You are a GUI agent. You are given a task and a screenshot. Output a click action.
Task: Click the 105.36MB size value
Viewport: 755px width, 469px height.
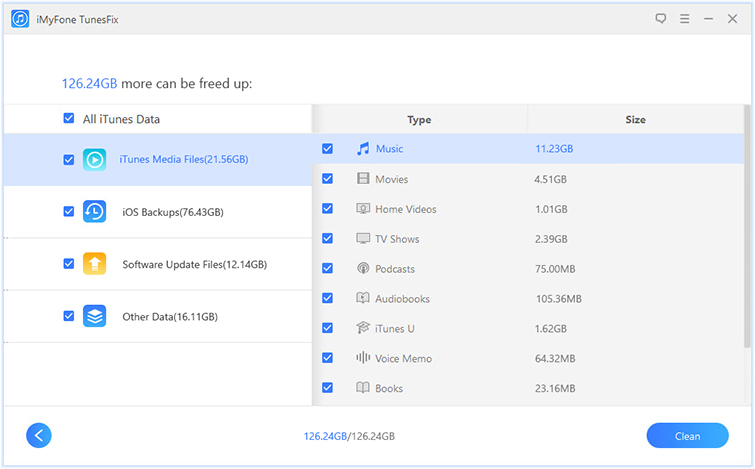coord(559,299)
